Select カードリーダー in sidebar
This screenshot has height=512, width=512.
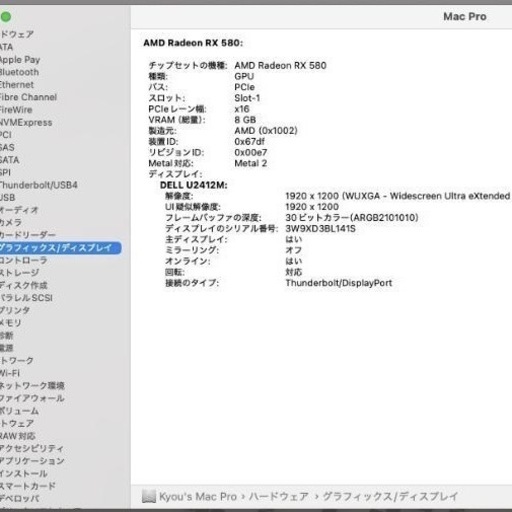[x=28, y=235]
